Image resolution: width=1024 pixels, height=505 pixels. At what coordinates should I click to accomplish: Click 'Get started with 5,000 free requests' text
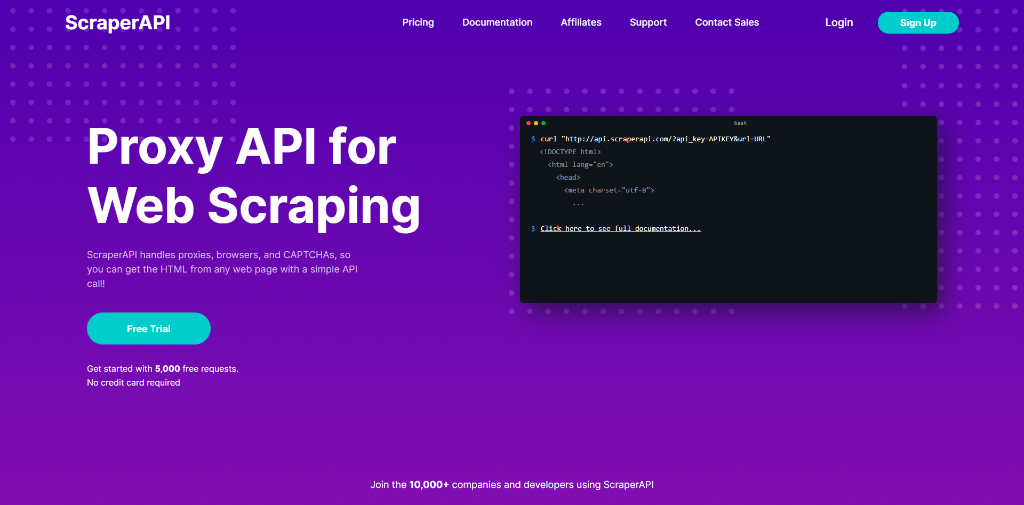pos(163,368)
